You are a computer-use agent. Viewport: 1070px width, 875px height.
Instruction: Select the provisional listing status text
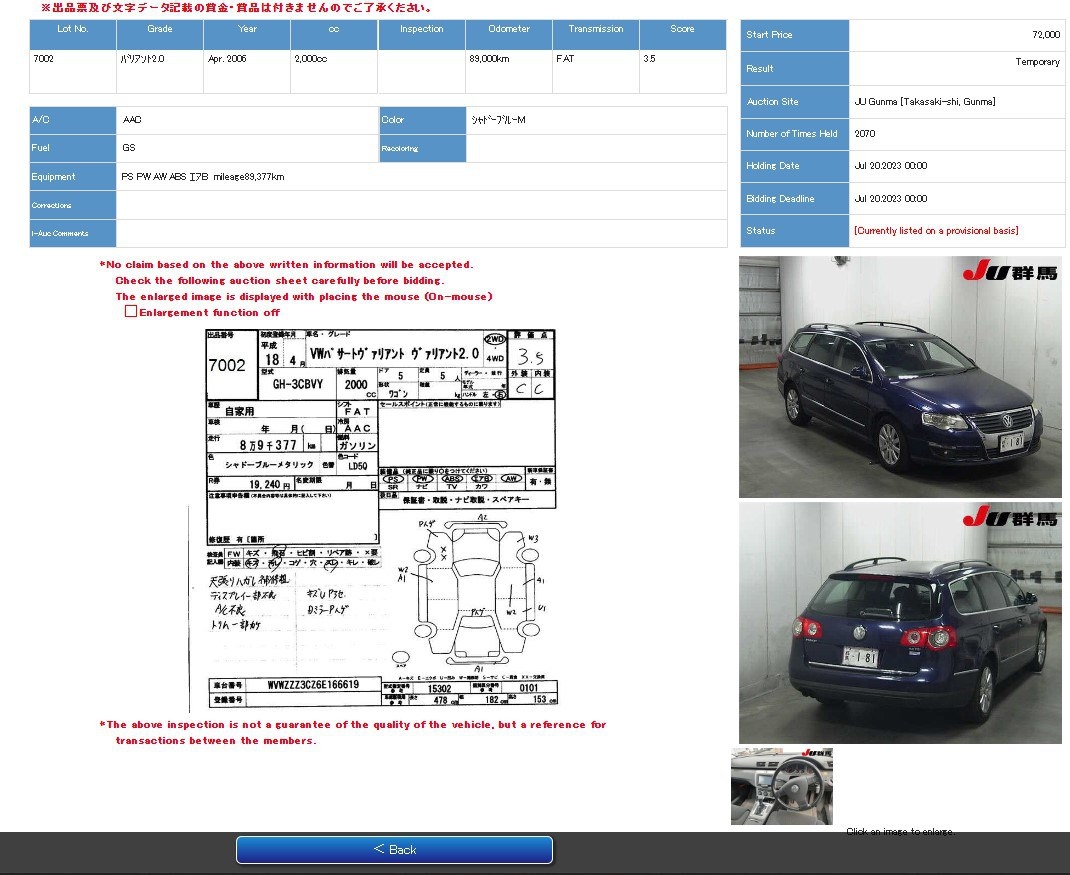(936, 231)
